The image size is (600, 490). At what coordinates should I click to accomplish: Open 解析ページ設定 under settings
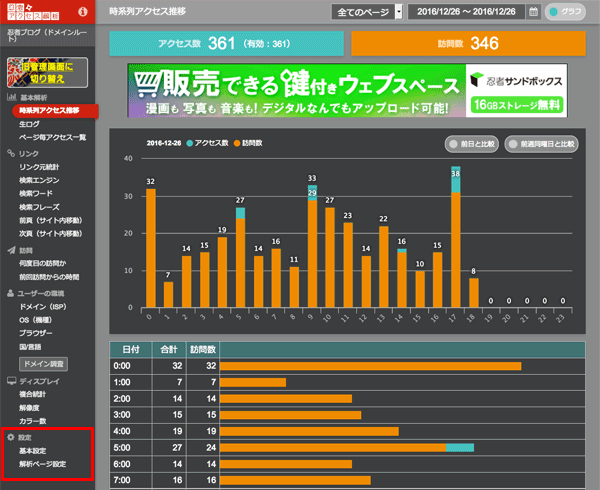click(42, 464)
